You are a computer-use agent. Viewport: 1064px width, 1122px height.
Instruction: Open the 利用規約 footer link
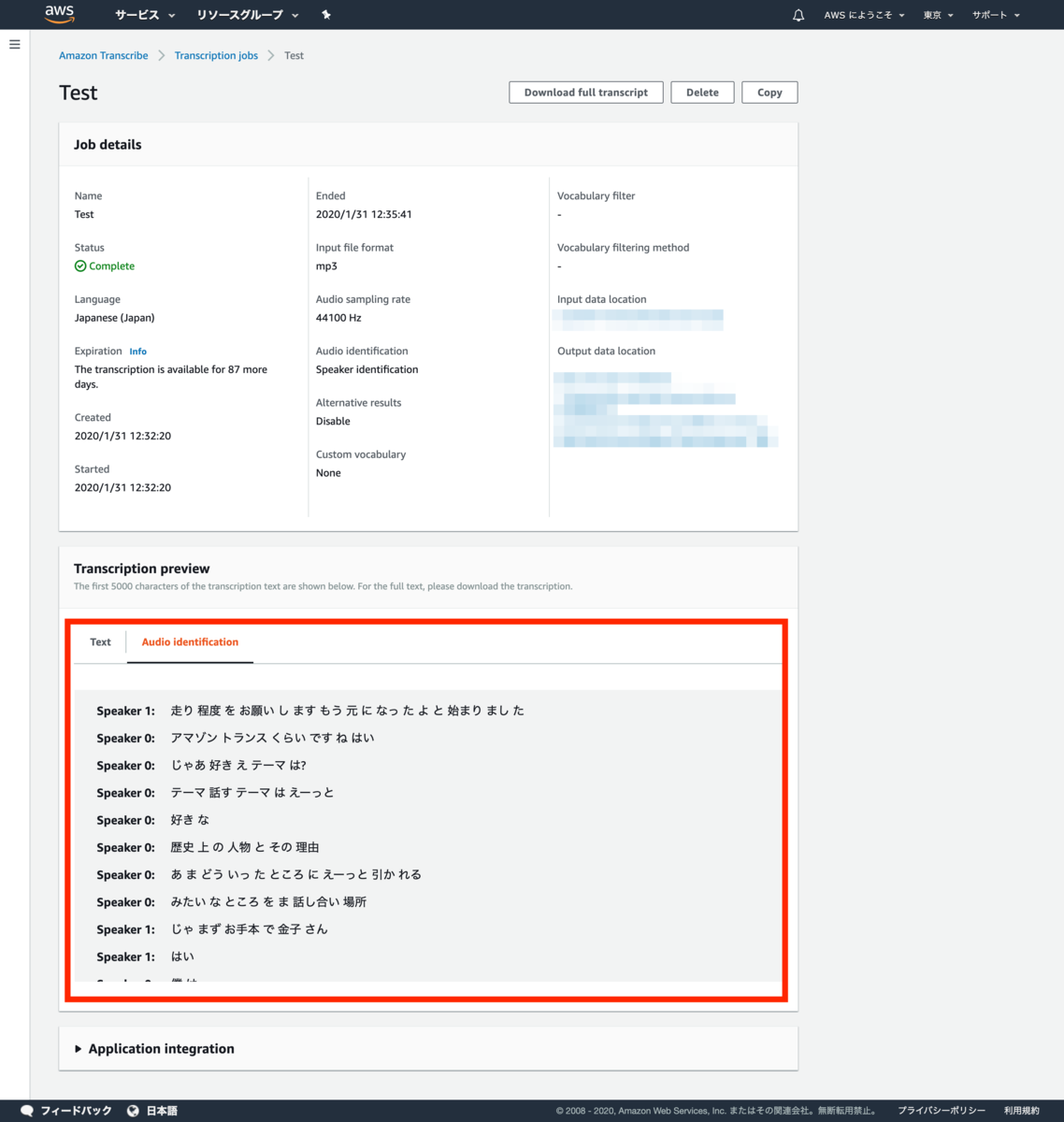click(x=1021, y=1111)
